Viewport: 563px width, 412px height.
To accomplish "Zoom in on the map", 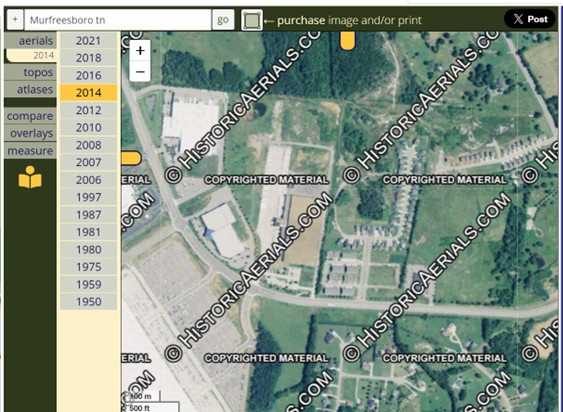I will (140, 51).
